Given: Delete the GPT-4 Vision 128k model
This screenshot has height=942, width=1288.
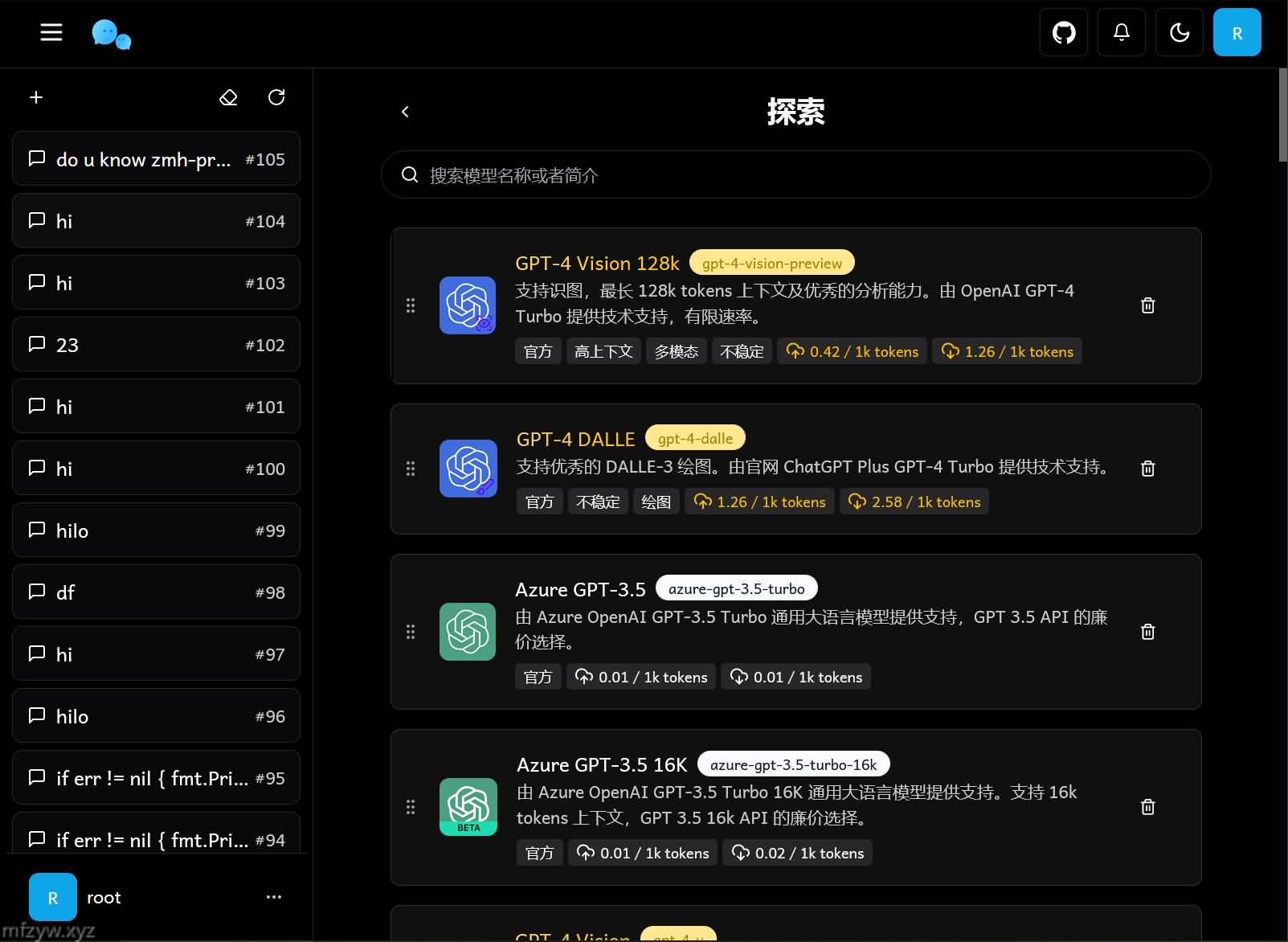Looking at the screenshot, I should point(1147,305).
